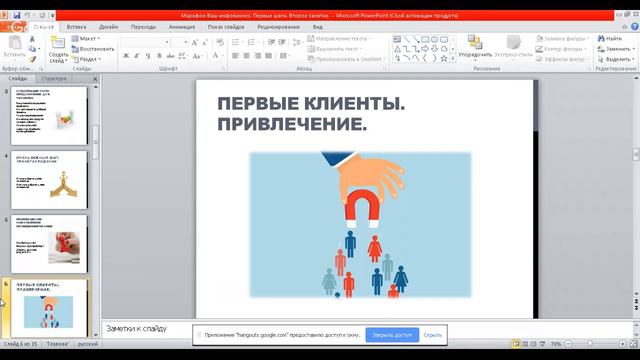Increase the list indent level

282,42
